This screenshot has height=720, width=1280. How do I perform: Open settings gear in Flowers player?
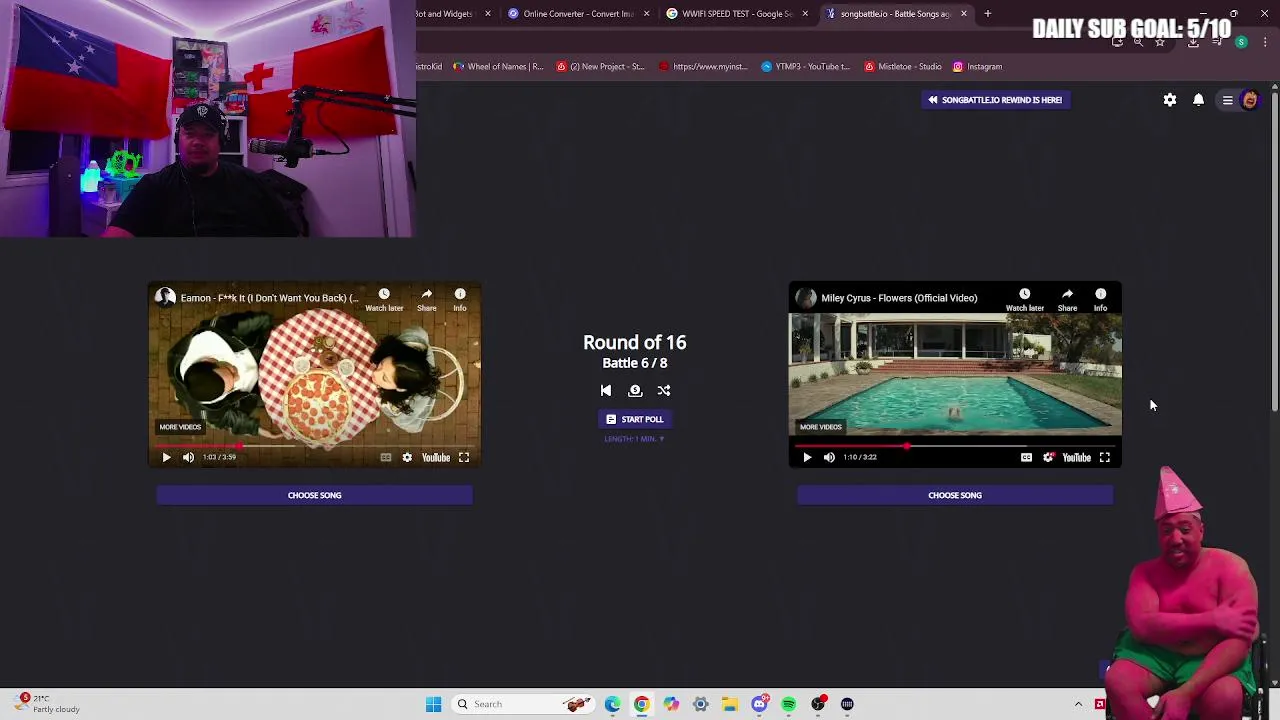pos(1048,457)
